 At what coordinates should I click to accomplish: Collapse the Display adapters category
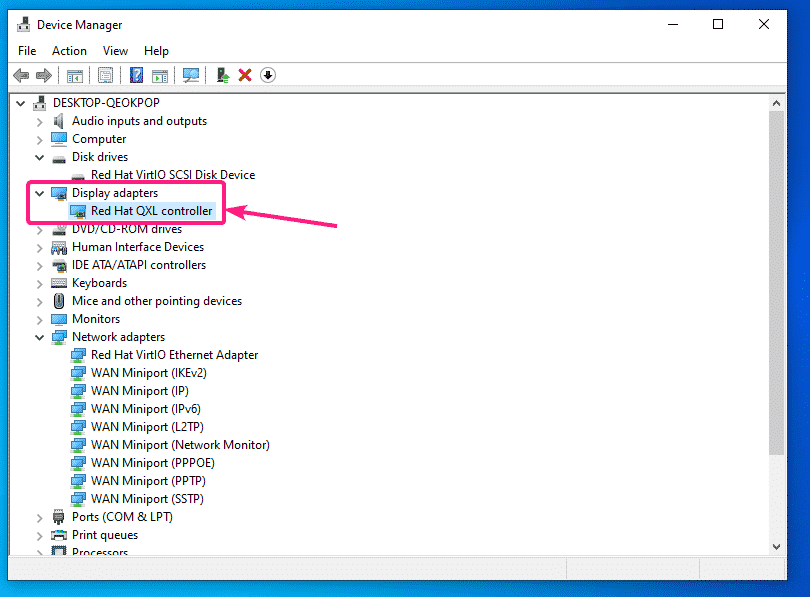pyautogui.click(x=40, y=193)
